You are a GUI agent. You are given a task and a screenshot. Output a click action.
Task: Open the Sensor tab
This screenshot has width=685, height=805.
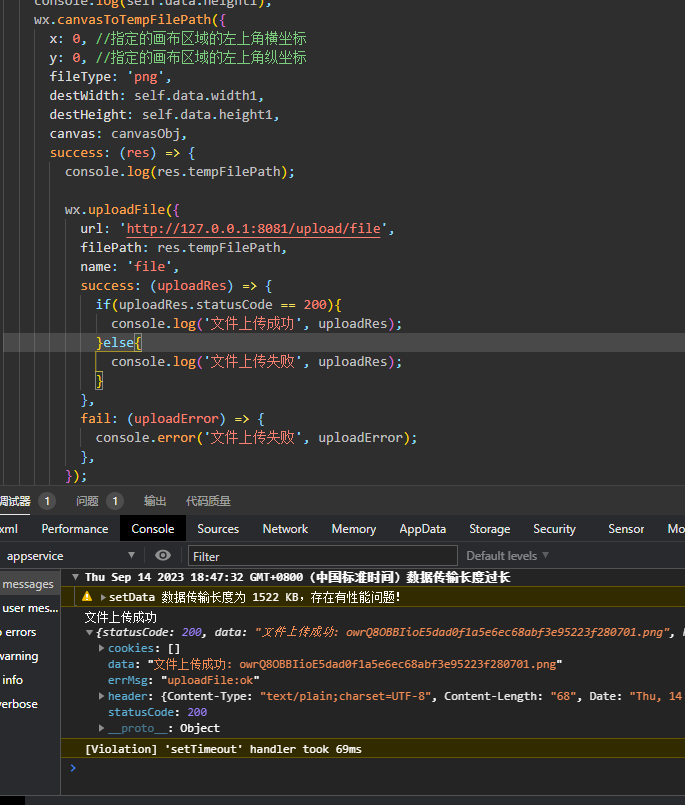[x=626, y=529]
